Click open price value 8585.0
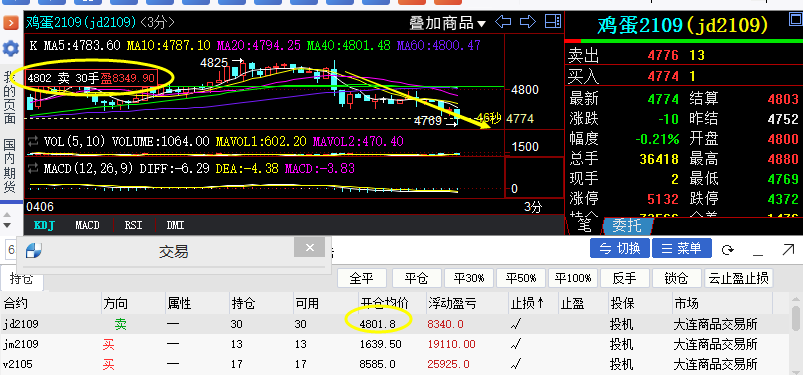 (378, 364)
